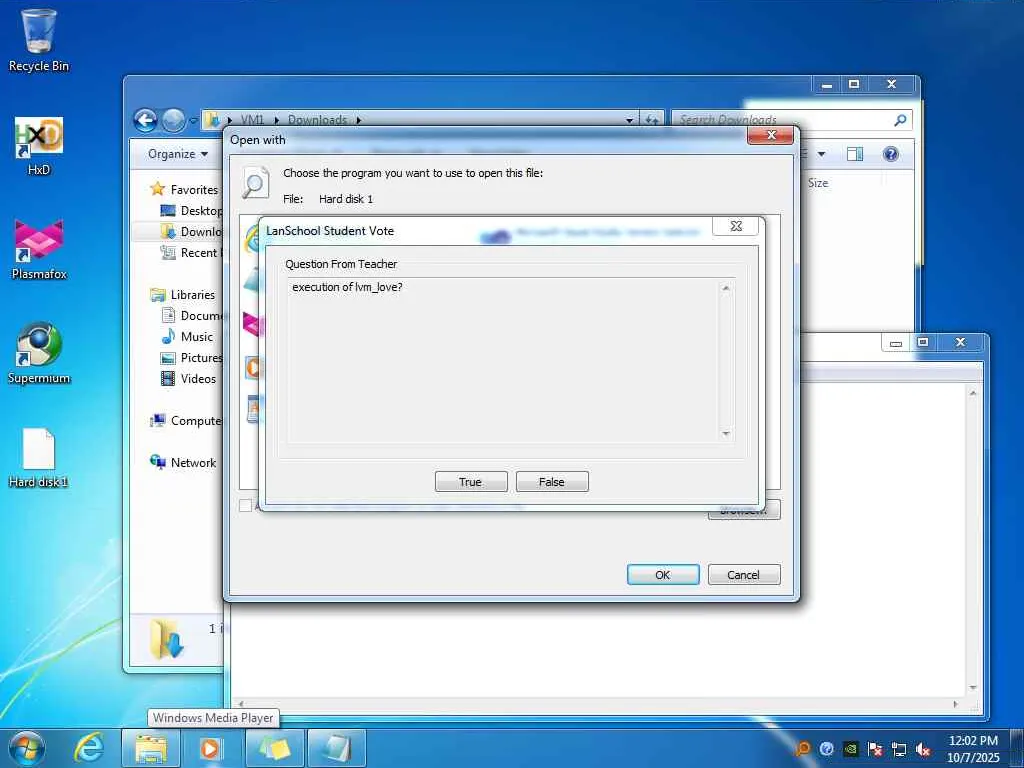Expand the arrow after Downloads in breadcrumb
Viewport: 1024px width, 768px height.
[x=359, y=120]
